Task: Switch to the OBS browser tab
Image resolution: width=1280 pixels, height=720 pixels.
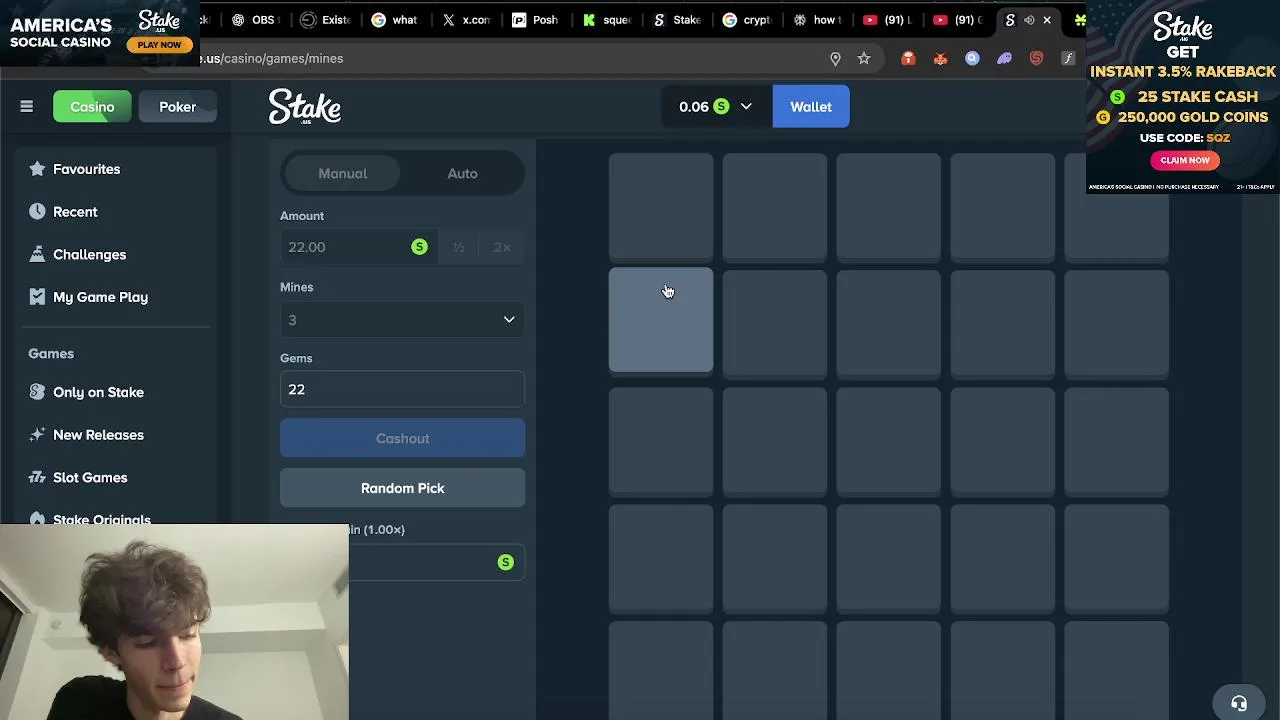Action: click(x=253, y=20)
